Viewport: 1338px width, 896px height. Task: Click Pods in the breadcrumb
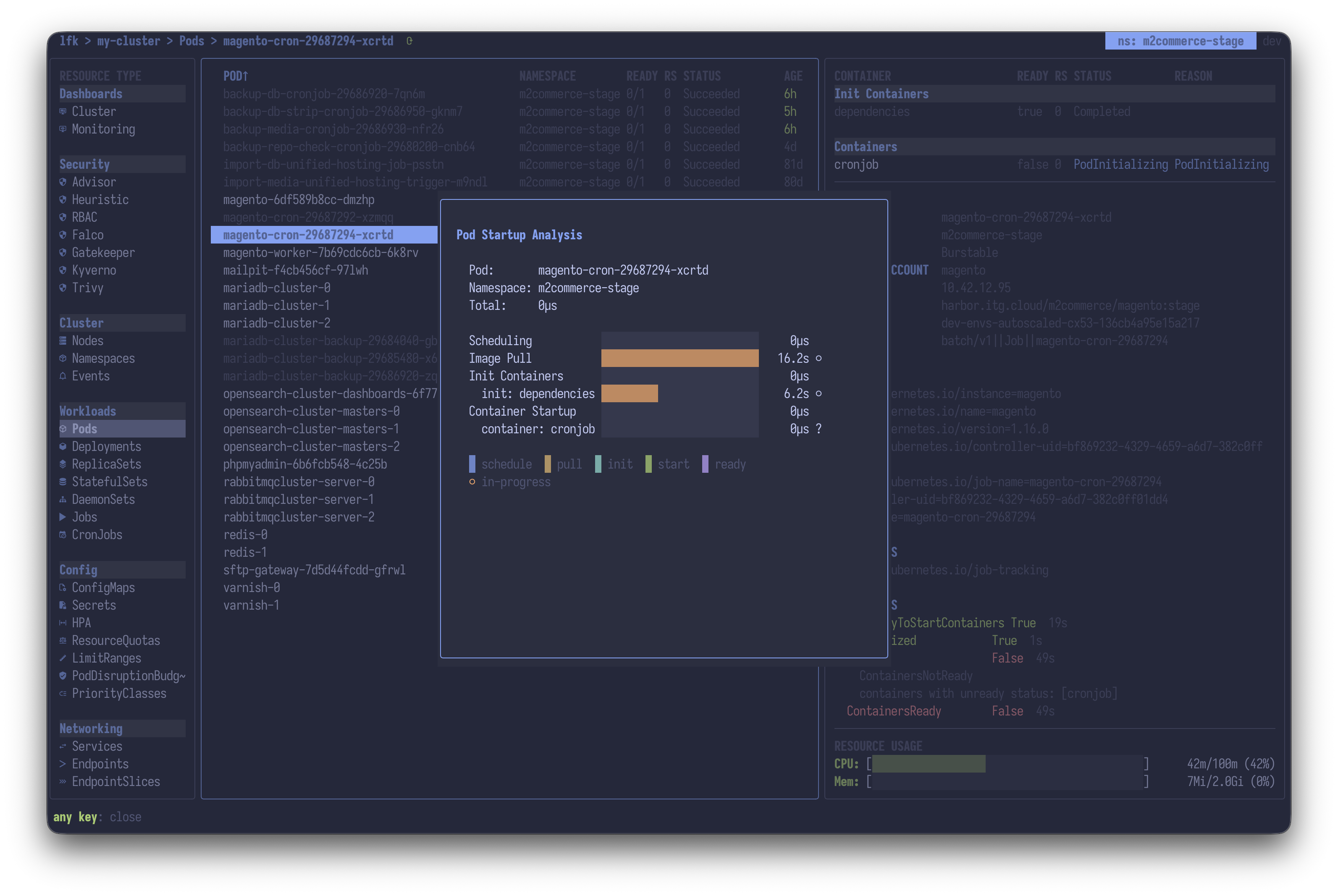point(192,41)
